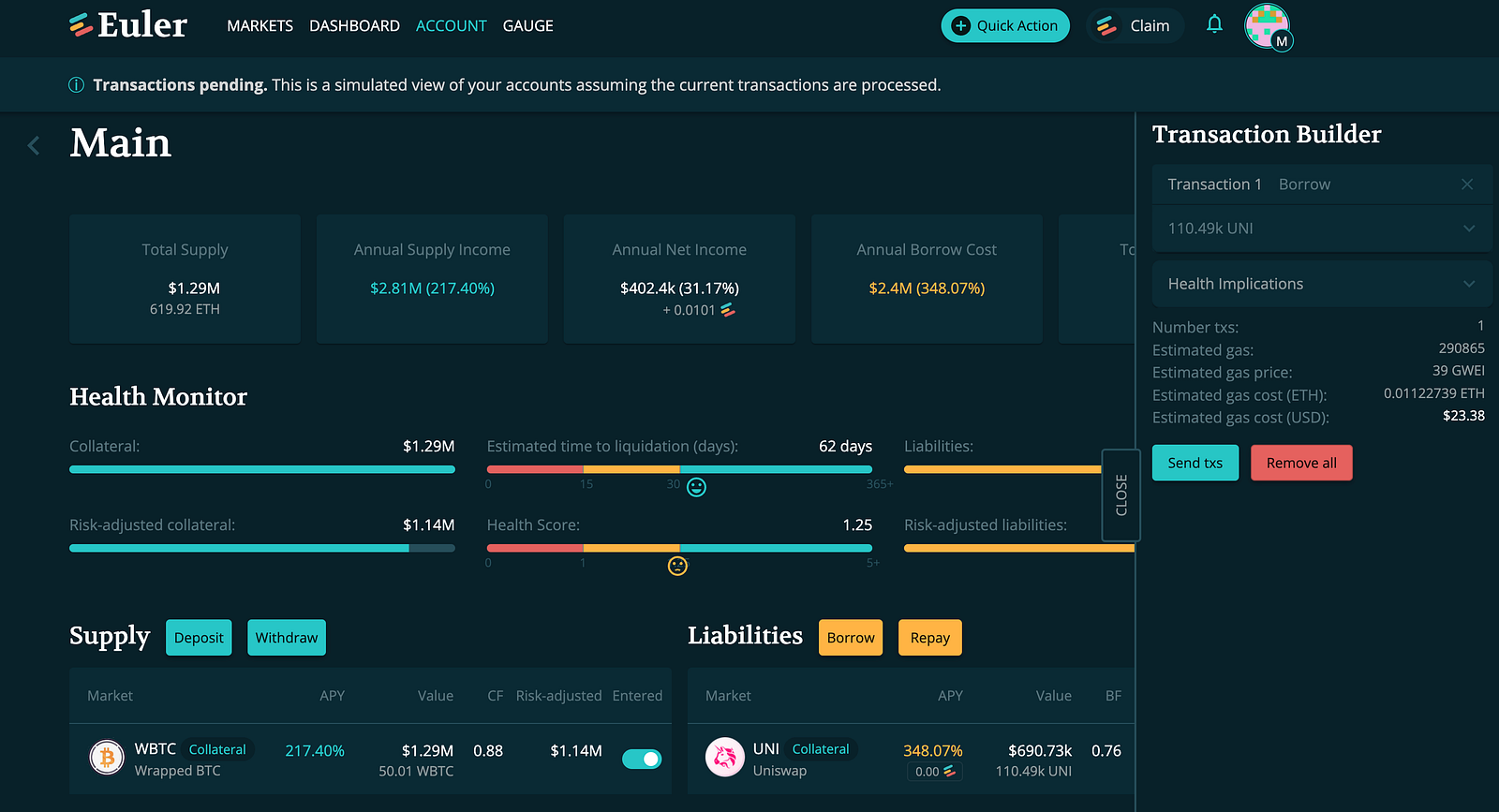Open the MARKETS page

coord(260,26)
